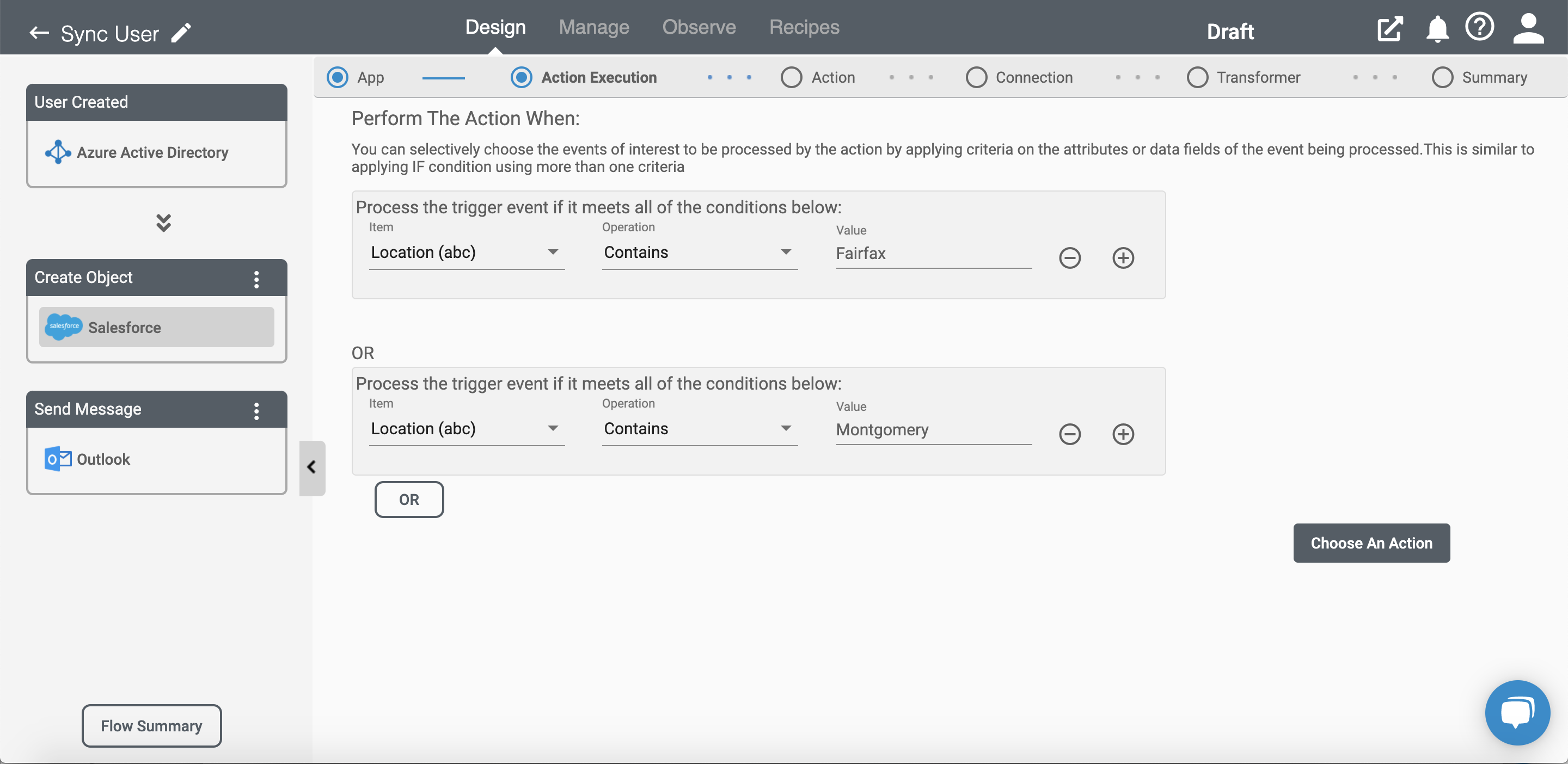Open Create Object three-dot menu

point(256,279)
